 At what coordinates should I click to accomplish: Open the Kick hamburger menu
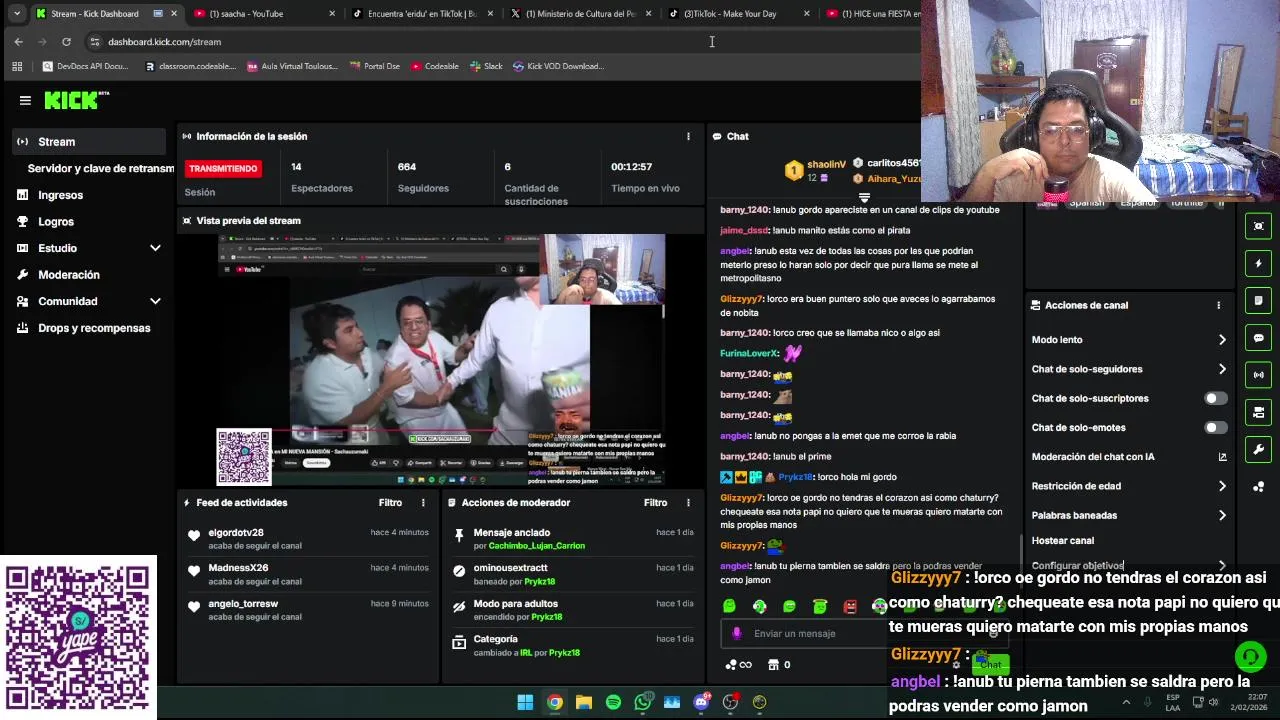[x=25, y=100]
